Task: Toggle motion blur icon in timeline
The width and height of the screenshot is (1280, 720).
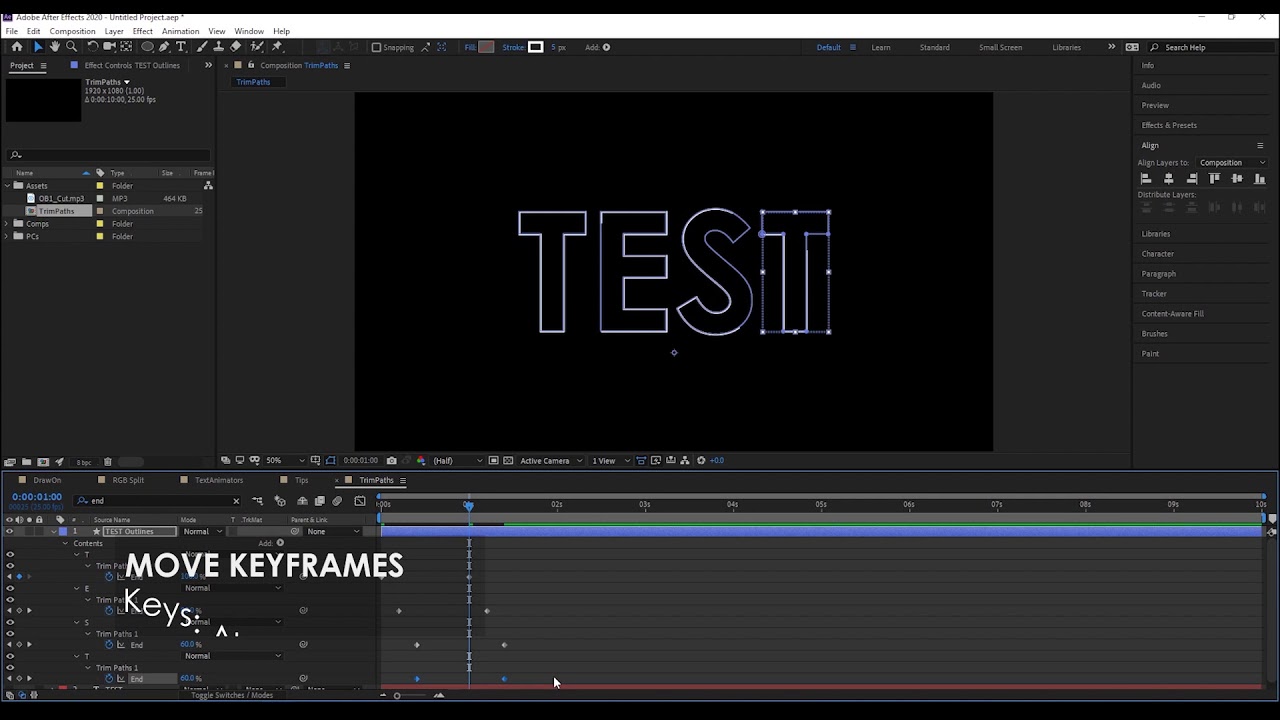Action: point(337,501)
